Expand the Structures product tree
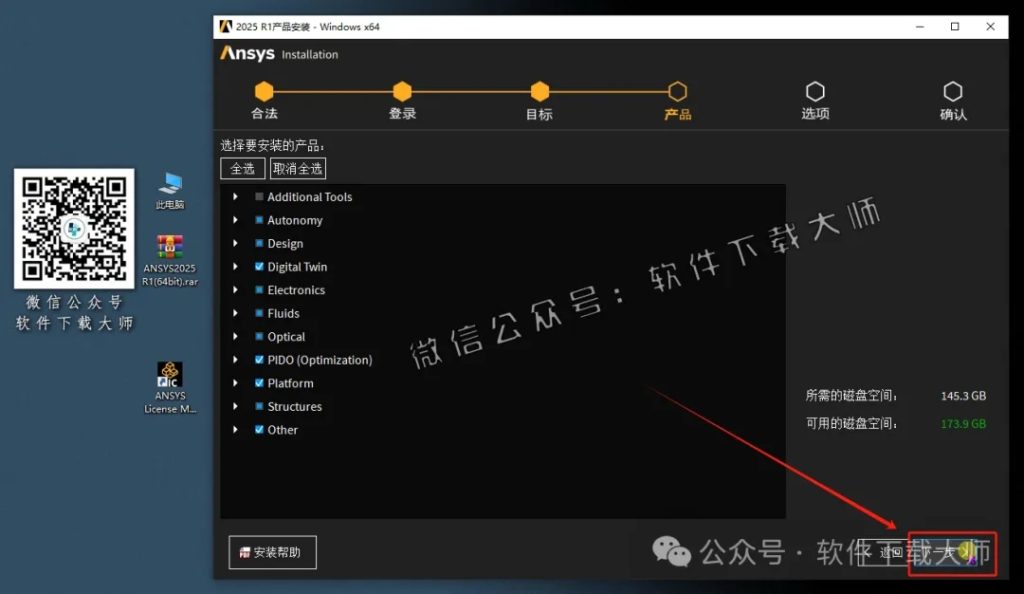Screen dimensions: 1024x594 tap(235, 406)
